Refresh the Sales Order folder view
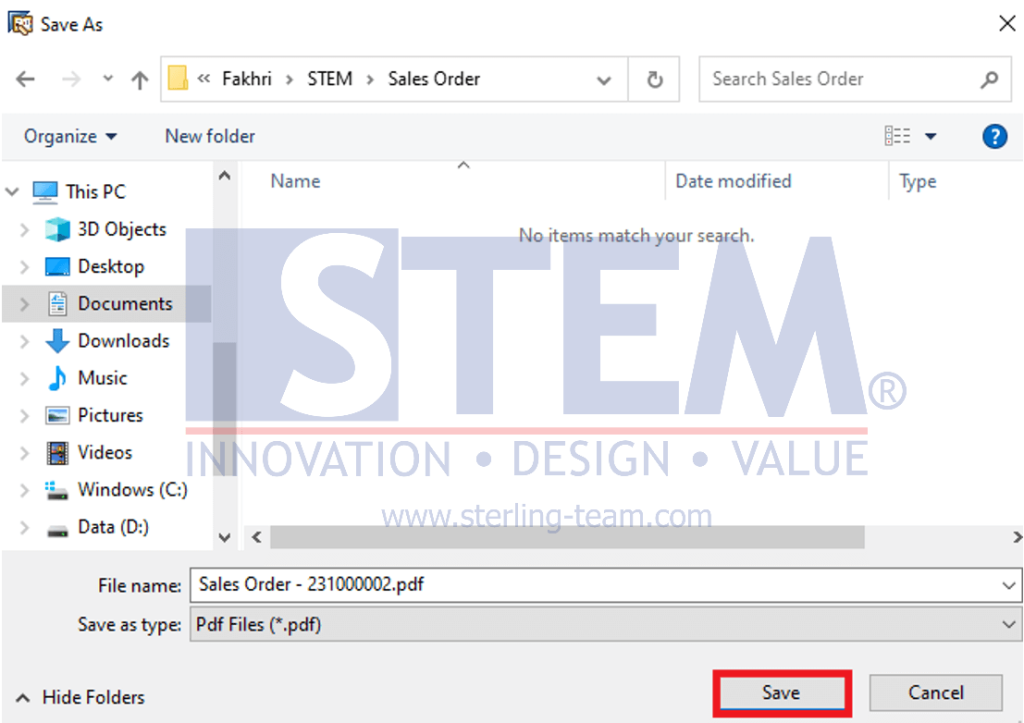 tap(654, 78)
